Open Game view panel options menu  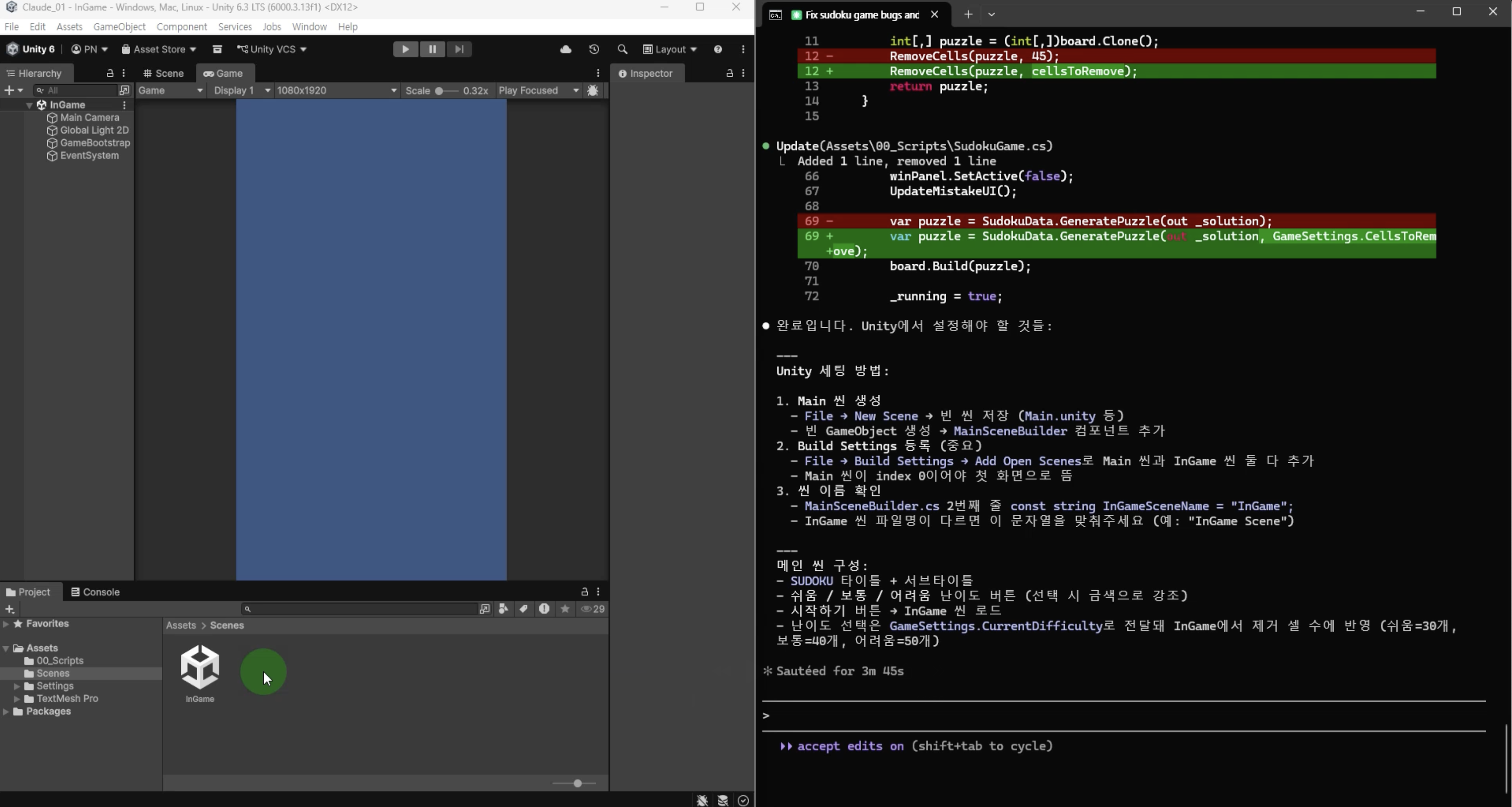coord(598,73)
